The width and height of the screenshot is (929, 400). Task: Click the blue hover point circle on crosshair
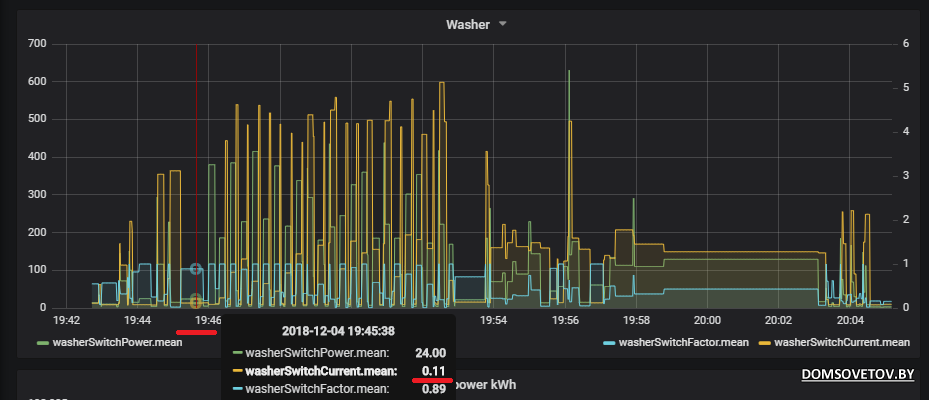tap(196, 269)
